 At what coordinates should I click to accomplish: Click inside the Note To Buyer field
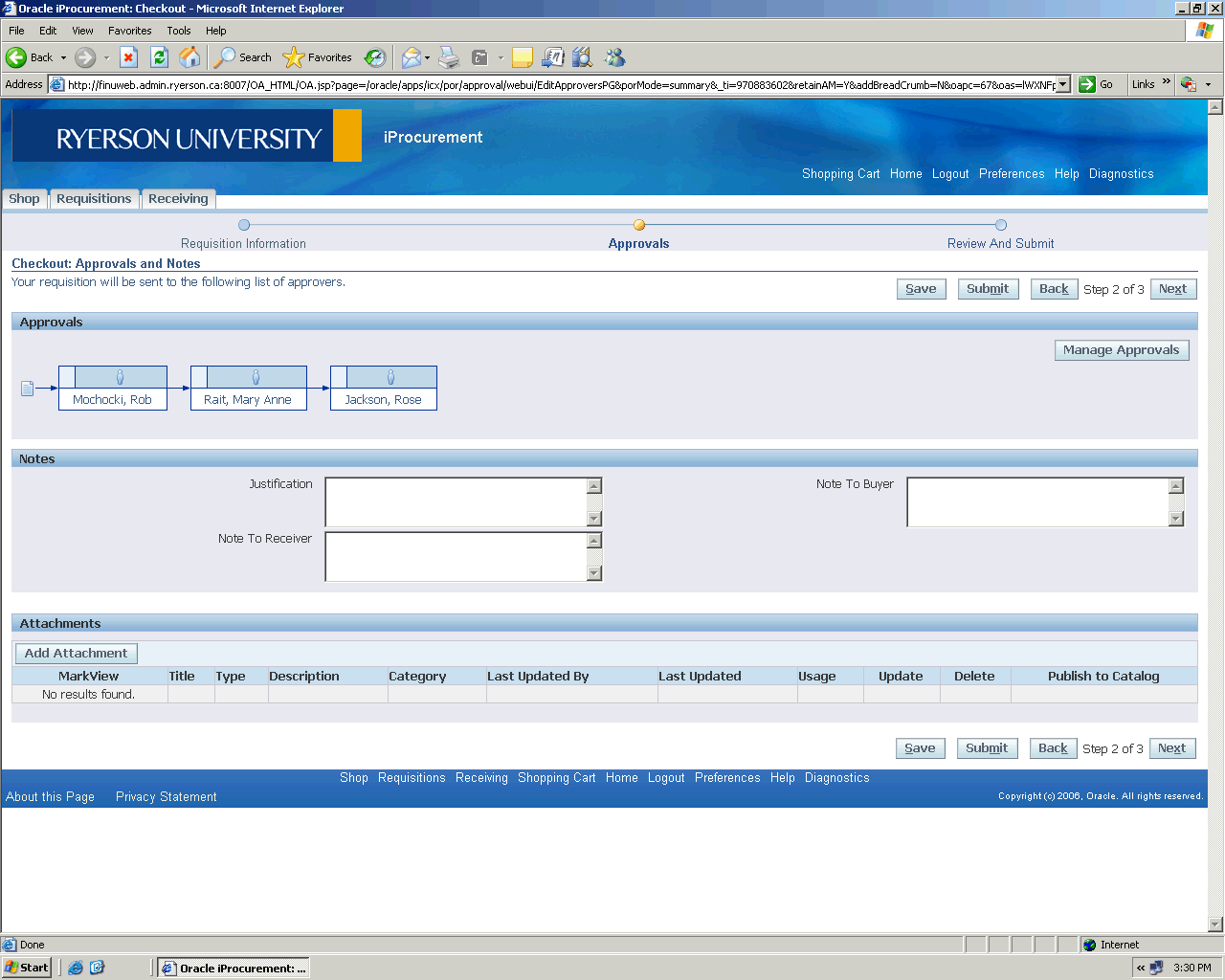pyautogui.click(x=1036, y=502)
